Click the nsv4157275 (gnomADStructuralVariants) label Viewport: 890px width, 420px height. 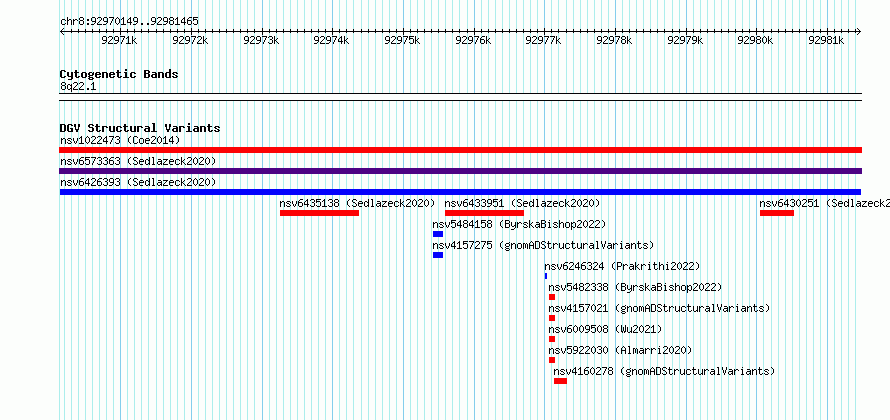543,245
